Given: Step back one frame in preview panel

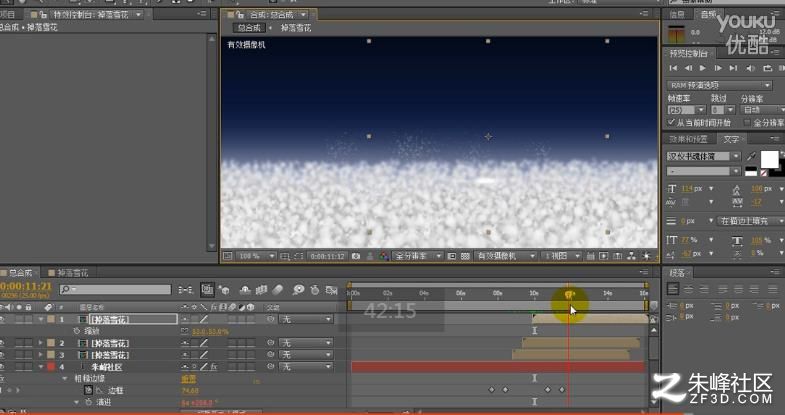Looking at the screenshot, I should 688,68.
